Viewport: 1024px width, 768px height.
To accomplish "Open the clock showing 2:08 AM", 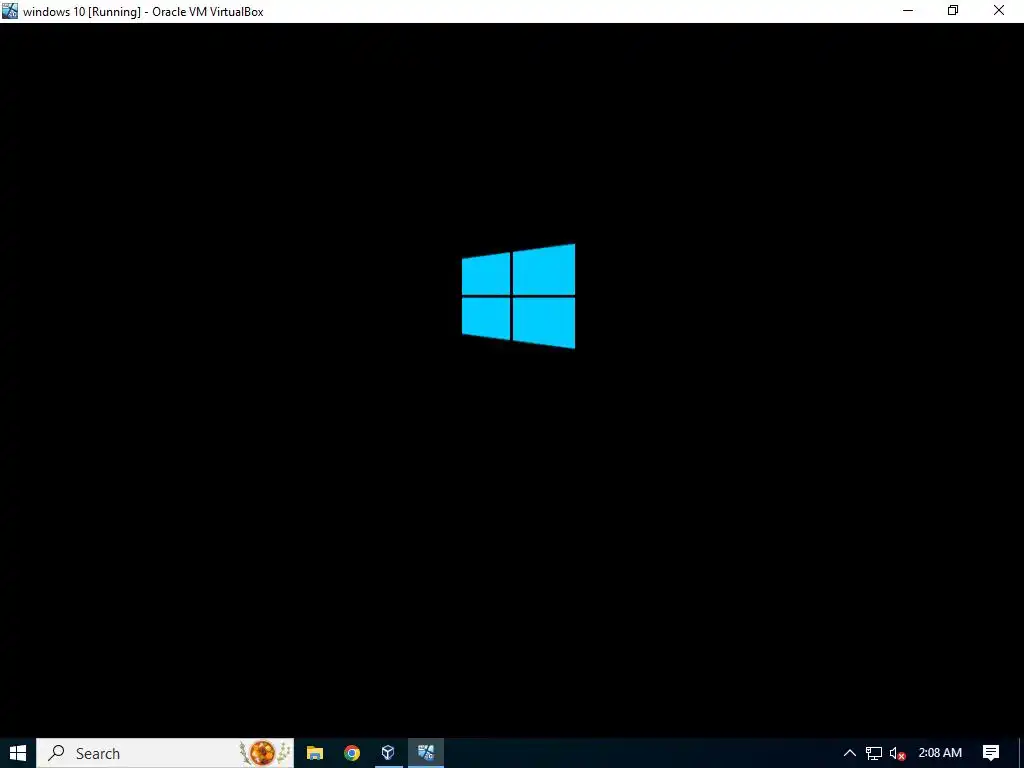I will [x=940, y=753].
